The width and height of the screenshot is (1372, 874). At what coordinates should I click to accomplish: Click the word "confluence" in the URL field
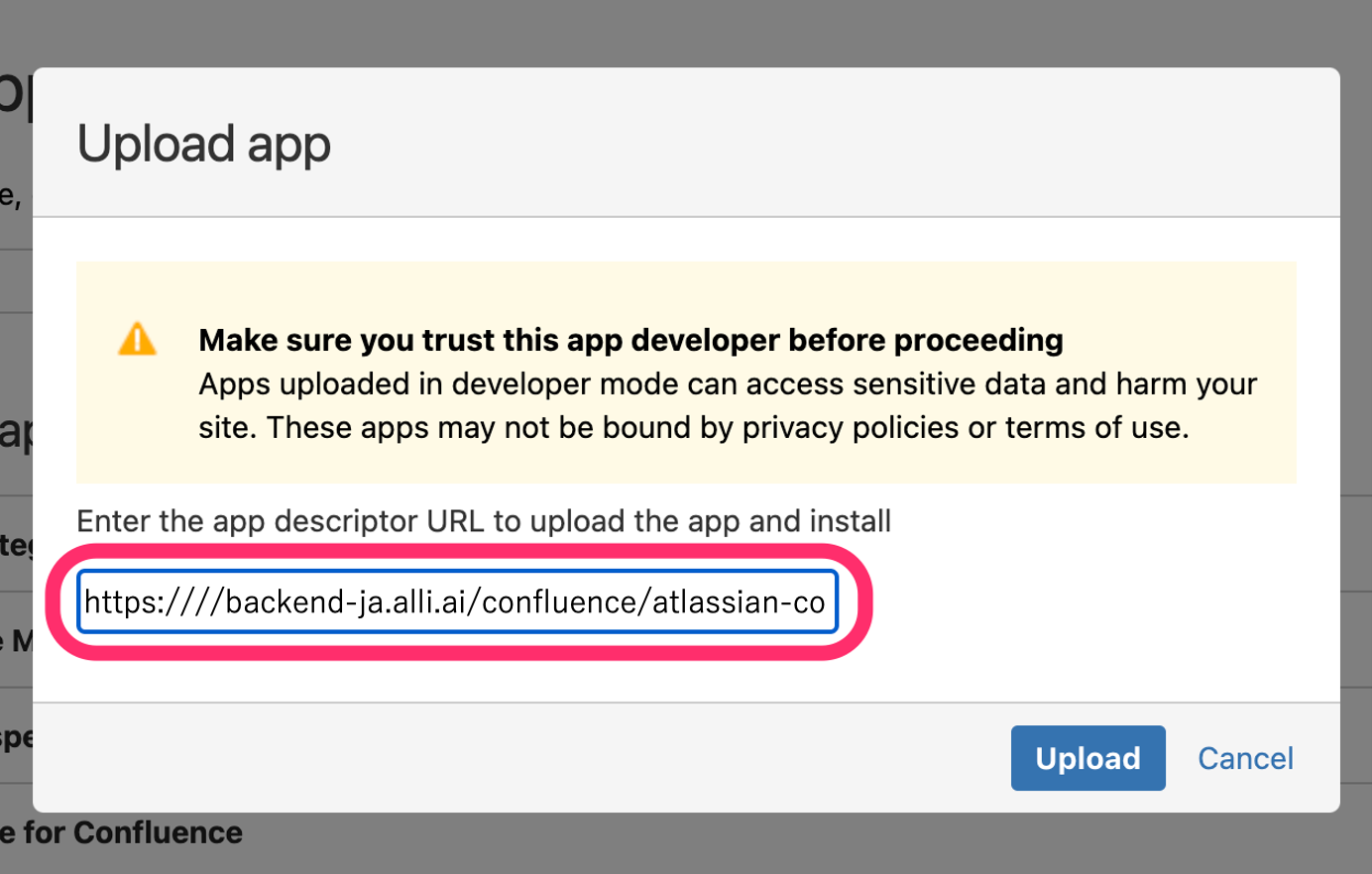tap(562, 601)
